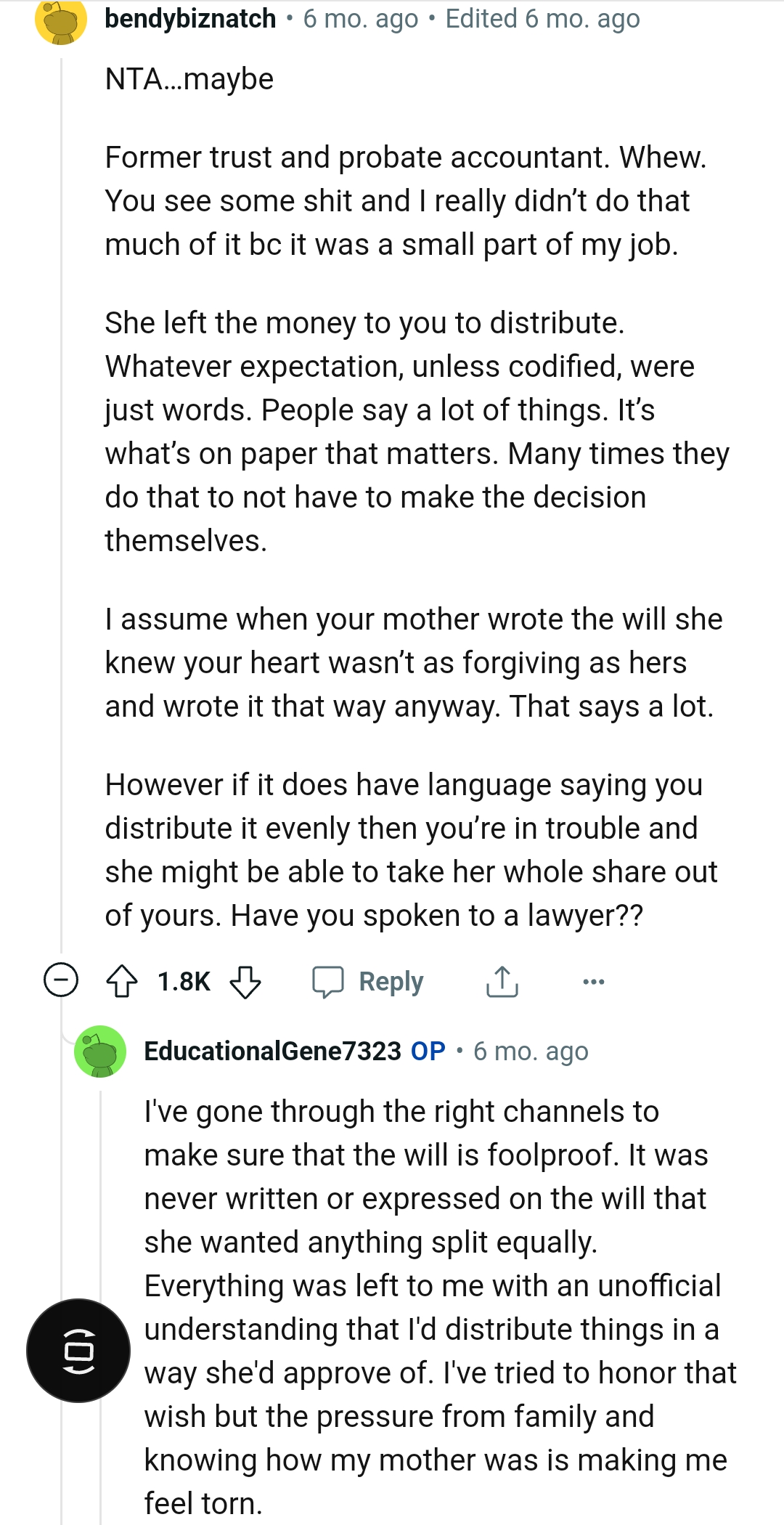Downvote bendybiznatch's comment

(245, 981)
